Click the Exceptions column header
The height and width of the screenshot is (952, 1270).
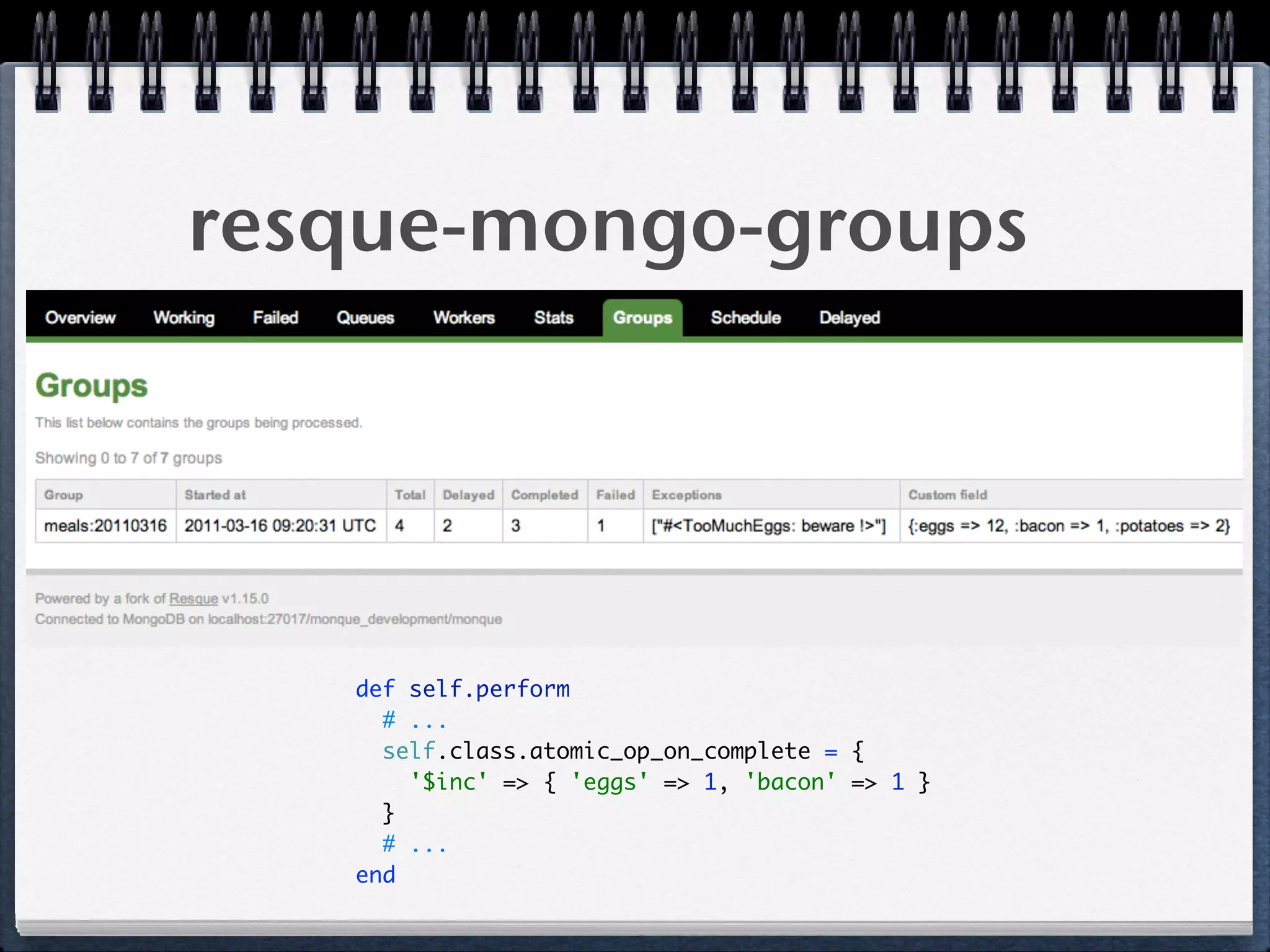771,495
